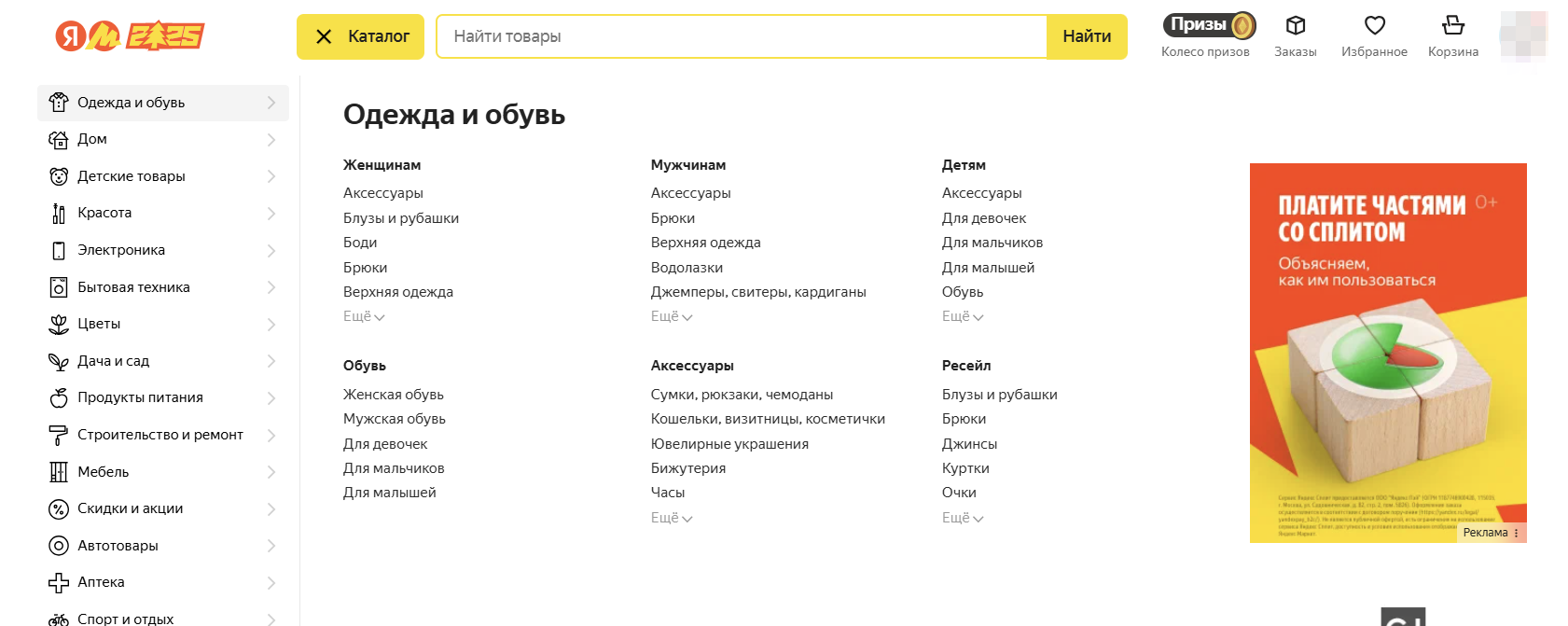Open Очки under Ресейл
The height and width of the screenshot is (626, 1568).
[959, 493]
